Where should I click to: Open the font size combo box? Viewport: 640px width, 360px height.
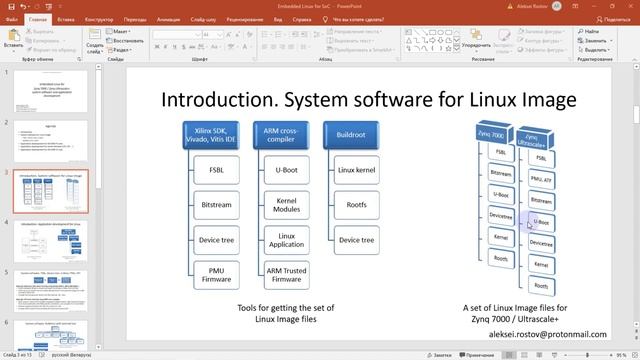tap(213, 35)
